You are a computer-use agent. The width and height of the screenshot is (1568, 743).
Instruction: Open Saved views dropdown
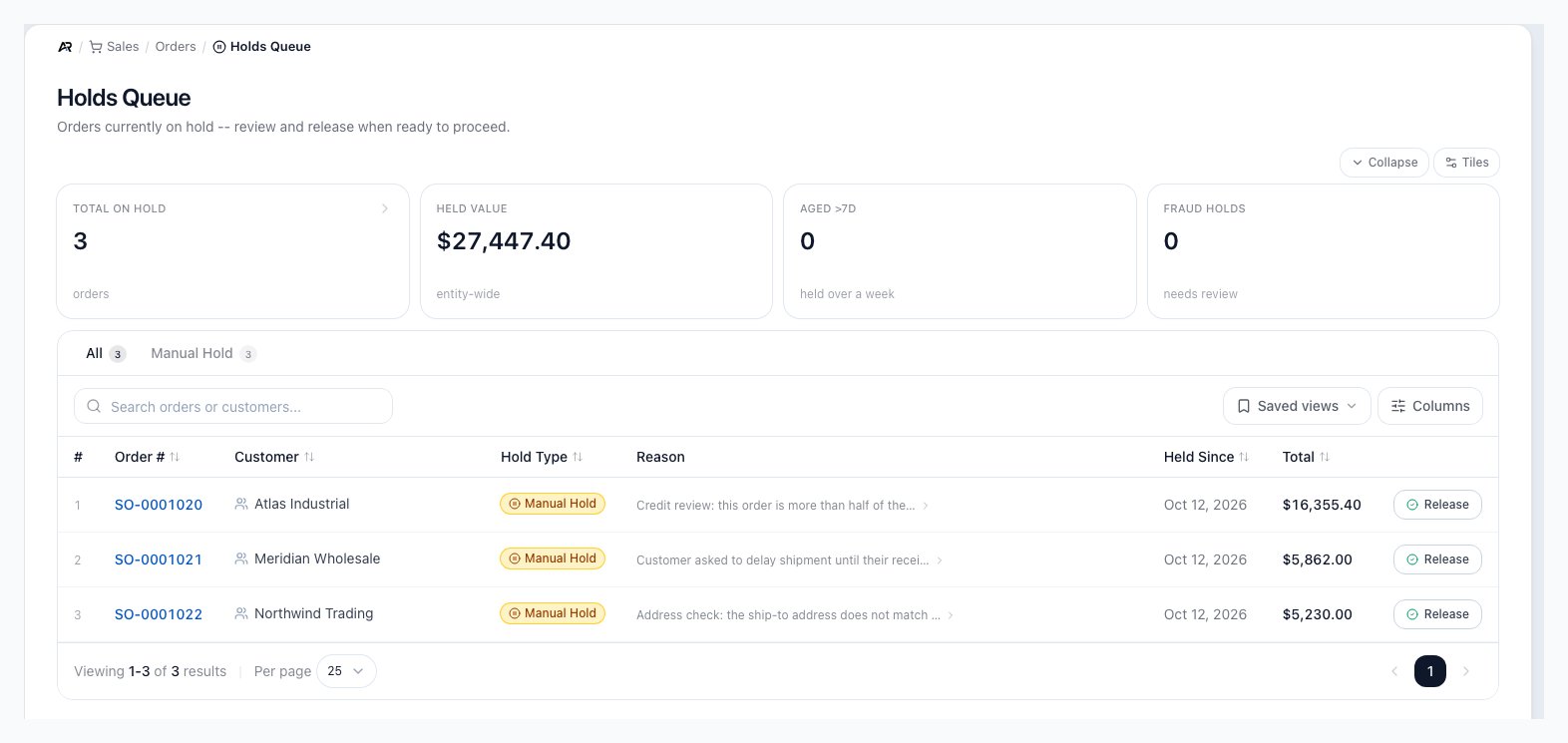point(1297,406)
